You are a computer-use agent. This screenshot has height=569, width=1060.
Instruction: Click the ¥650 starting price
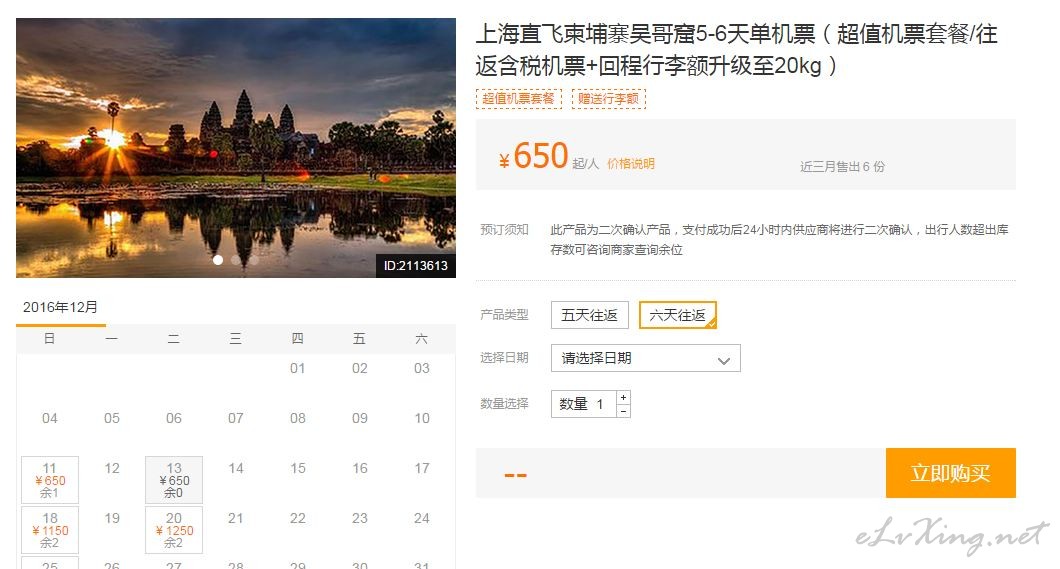point(533,156)
